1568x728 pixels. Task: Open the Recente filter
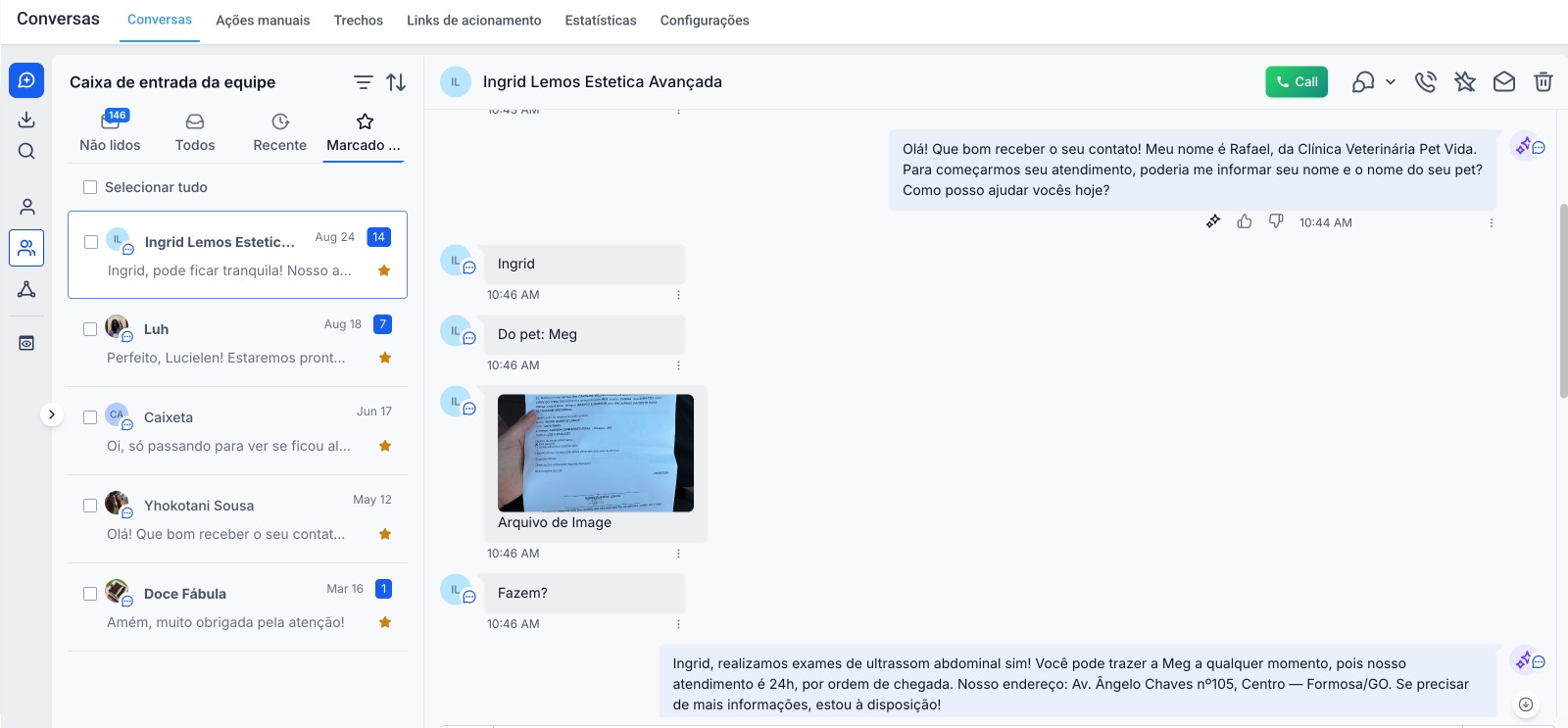280,133
